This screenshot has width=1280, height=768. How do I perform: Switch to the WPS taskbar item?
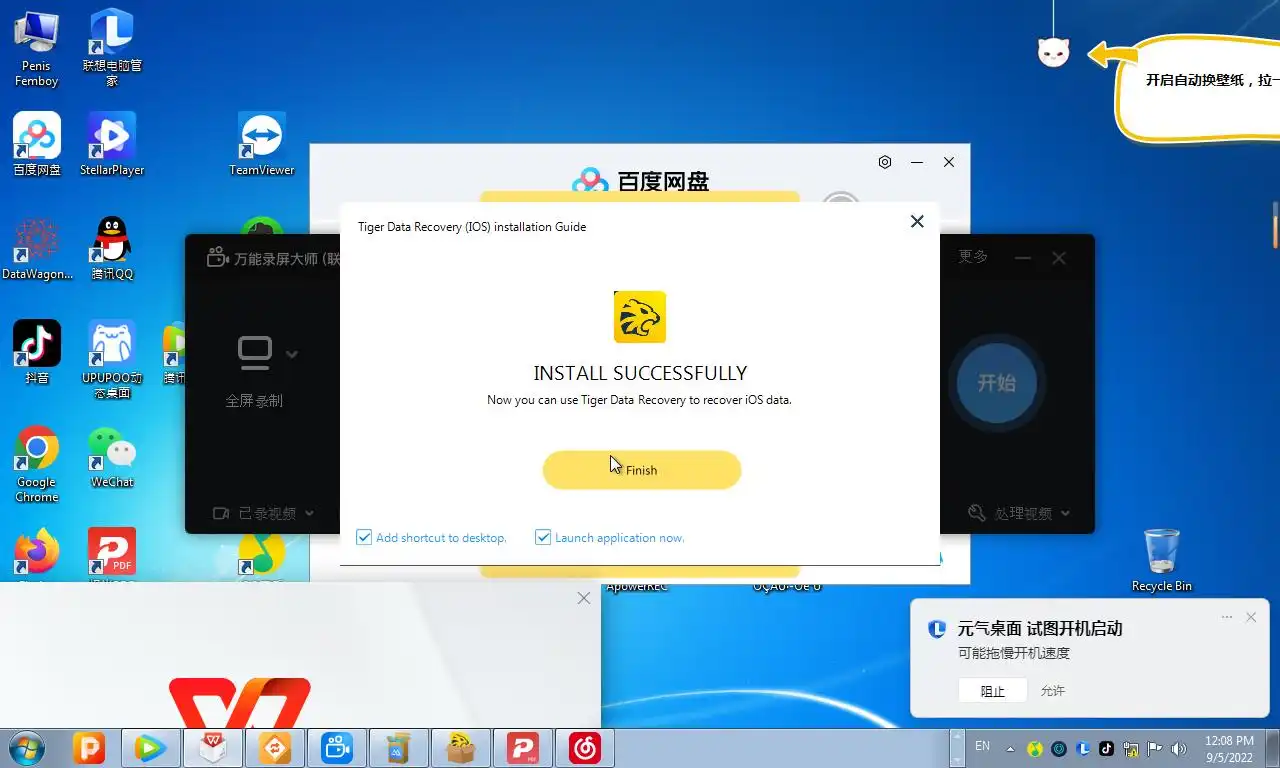(213, 748)
